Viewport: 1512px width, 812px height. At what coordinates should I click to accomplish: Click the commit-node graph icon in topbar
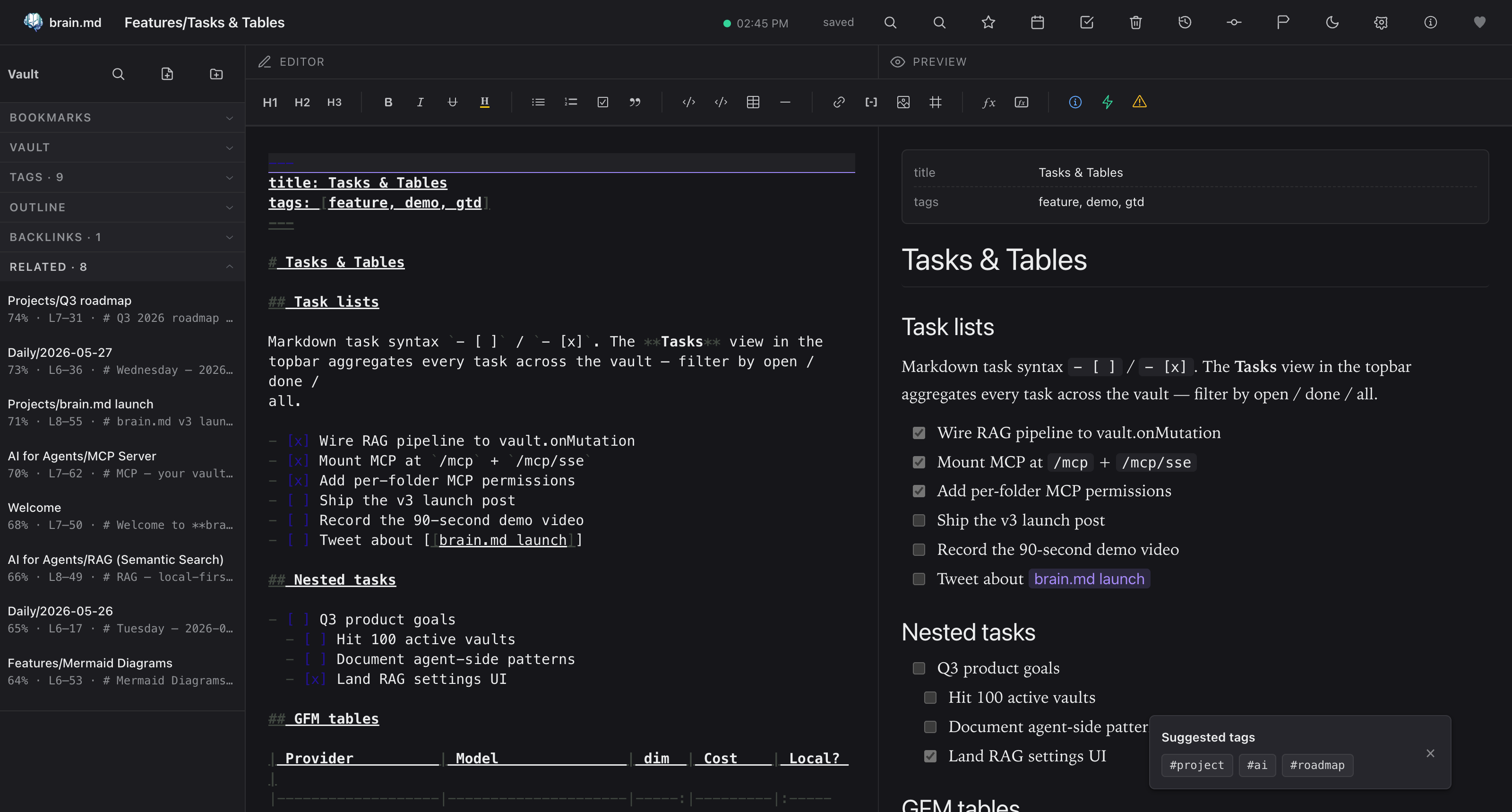pyautogui.click(x=1234, y=22)
